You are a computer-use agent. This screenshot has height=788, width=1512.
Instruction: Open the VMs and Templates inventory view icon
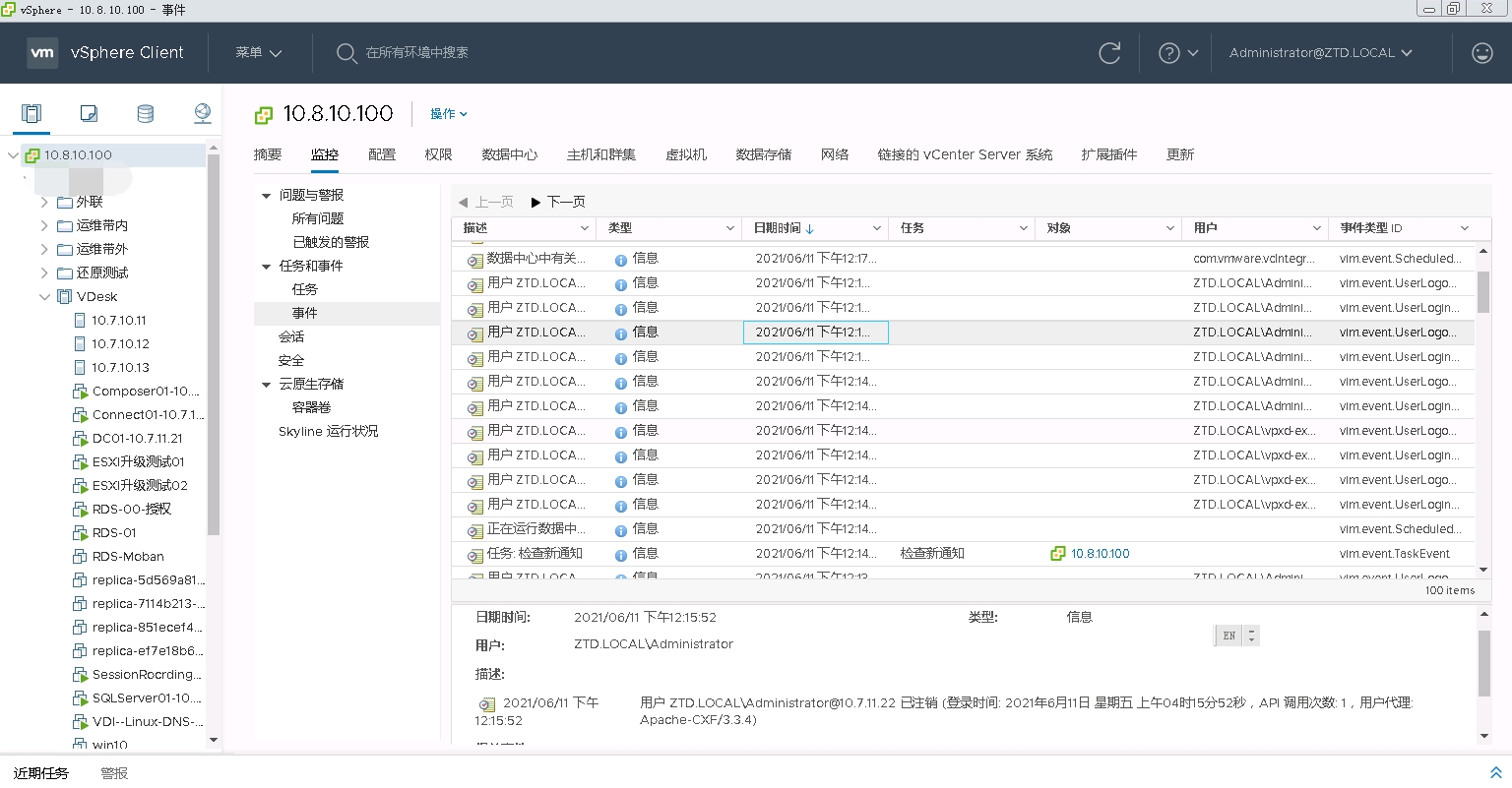pos(89,113)
